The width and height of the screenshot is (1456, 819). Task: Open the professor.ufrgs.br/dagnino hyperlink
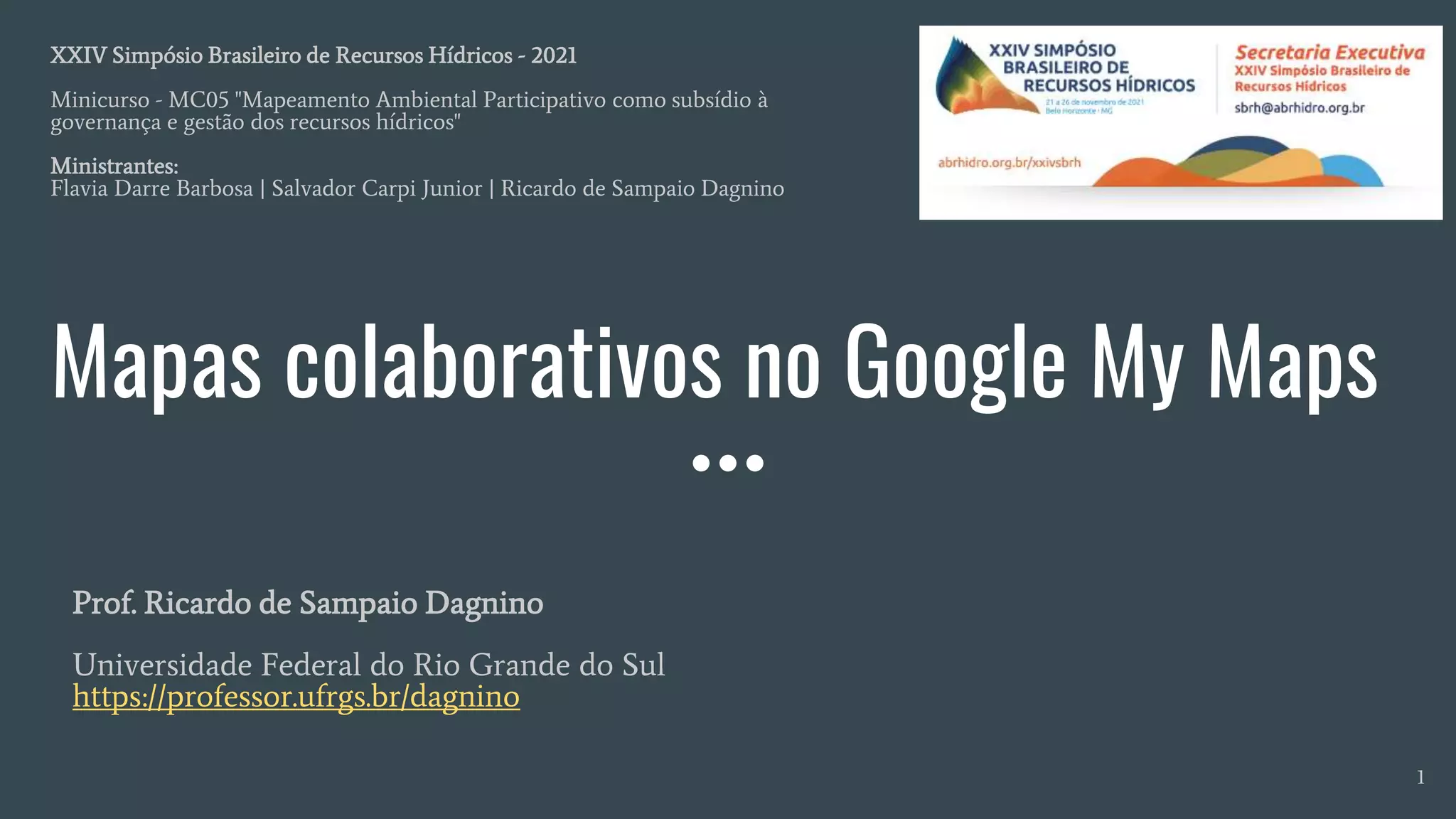point(296,696)
